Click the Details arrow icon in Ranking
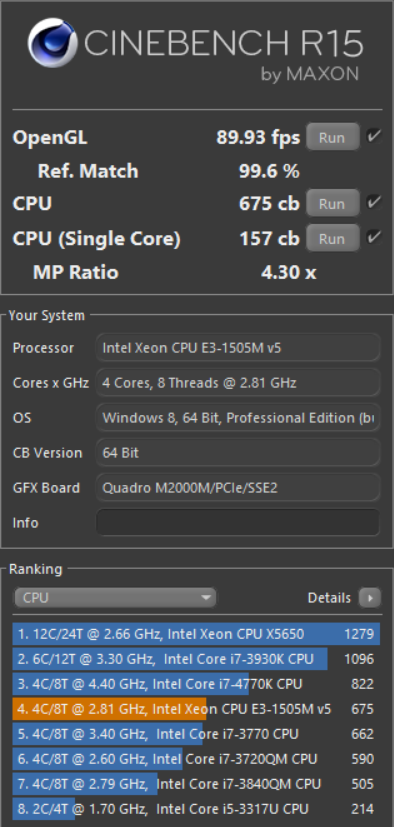 pos(370,598)
